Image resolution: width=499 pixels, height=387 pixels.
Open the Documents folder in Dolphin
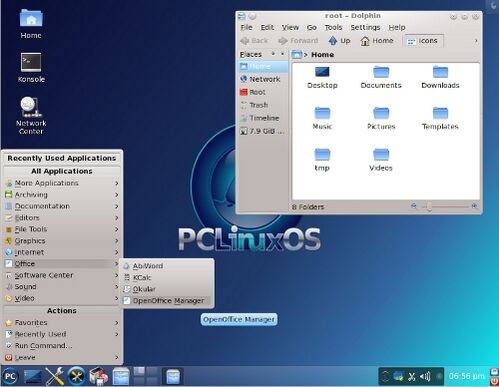click(x=381, y=77)
